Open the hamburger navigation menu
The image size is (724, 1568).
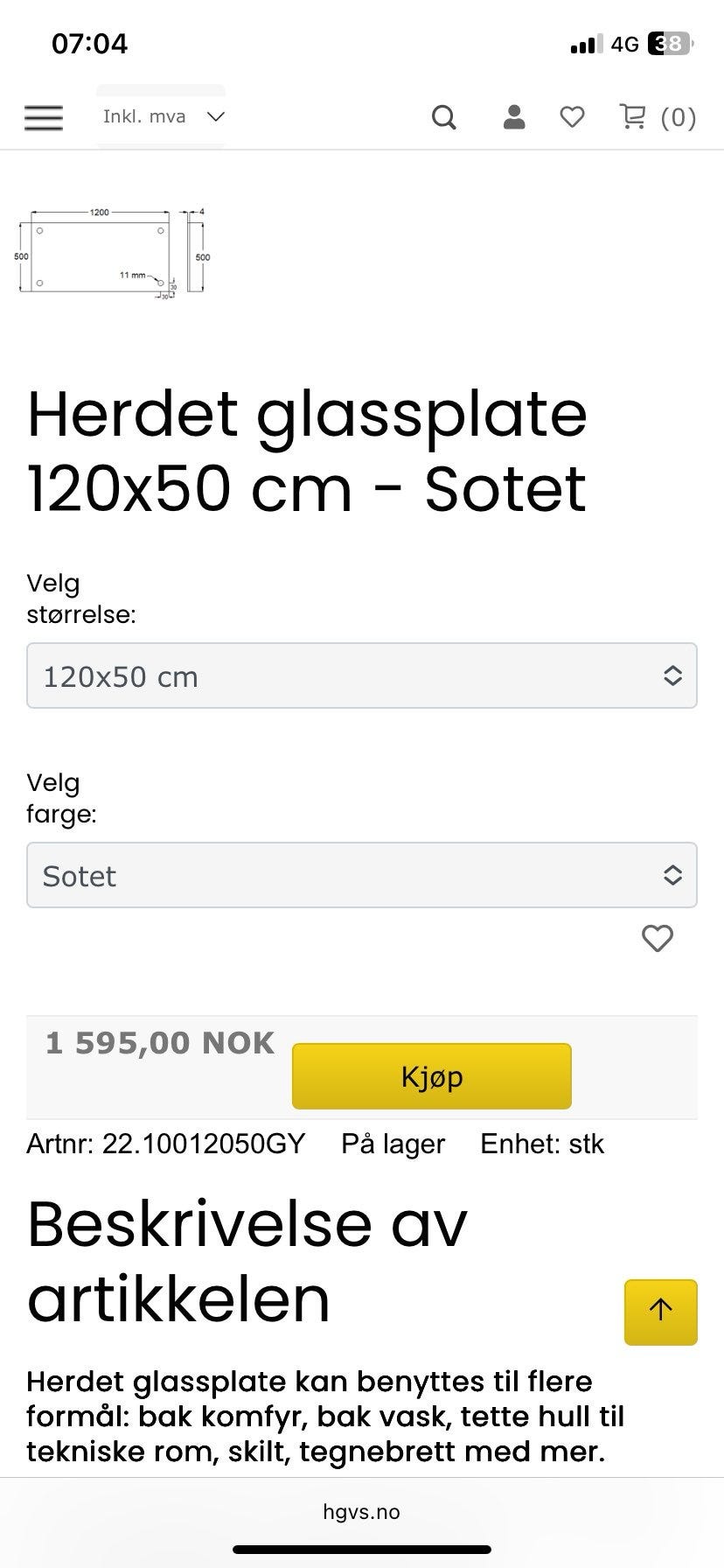point(44,117)
